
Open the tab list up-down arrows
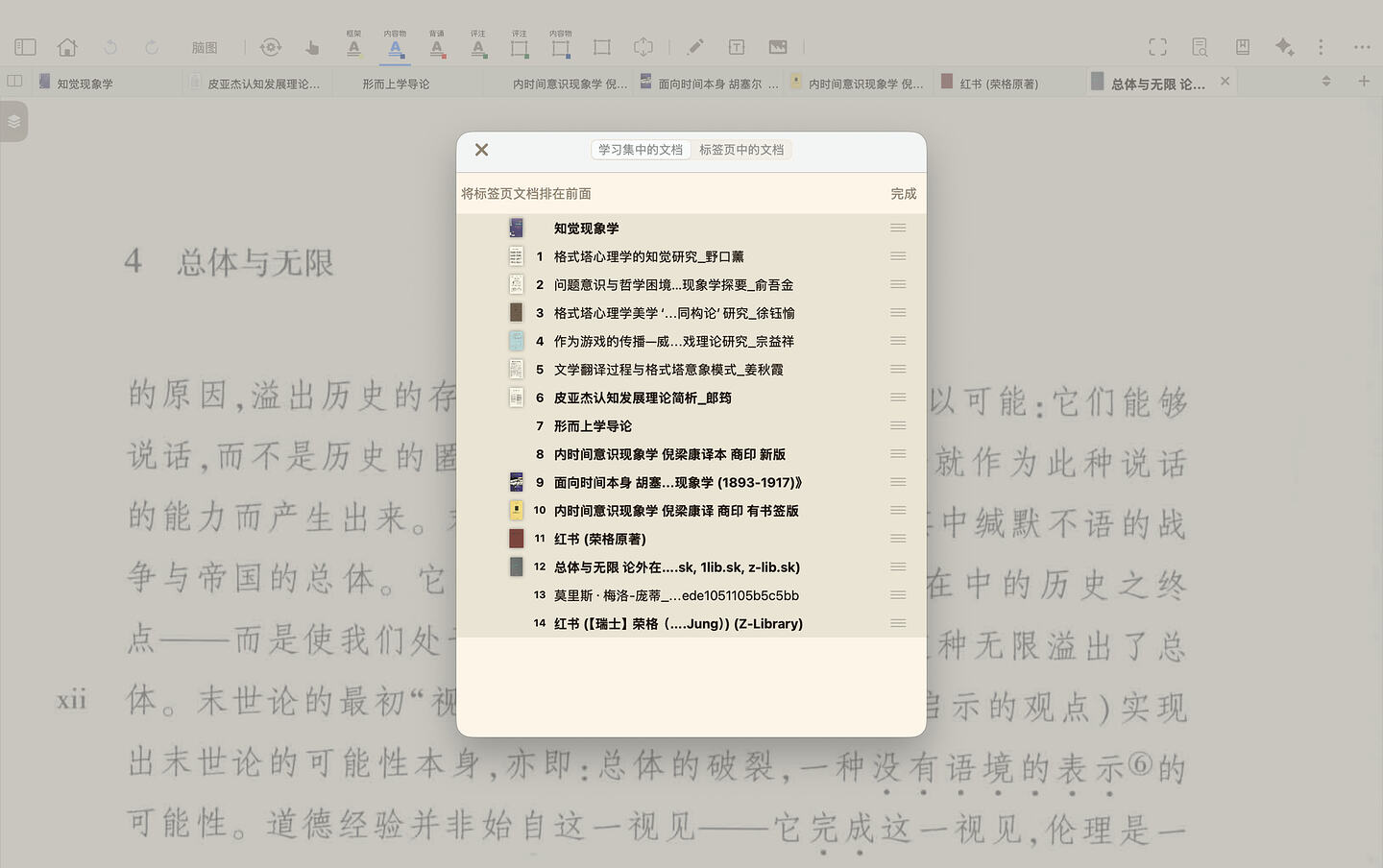1326,82
